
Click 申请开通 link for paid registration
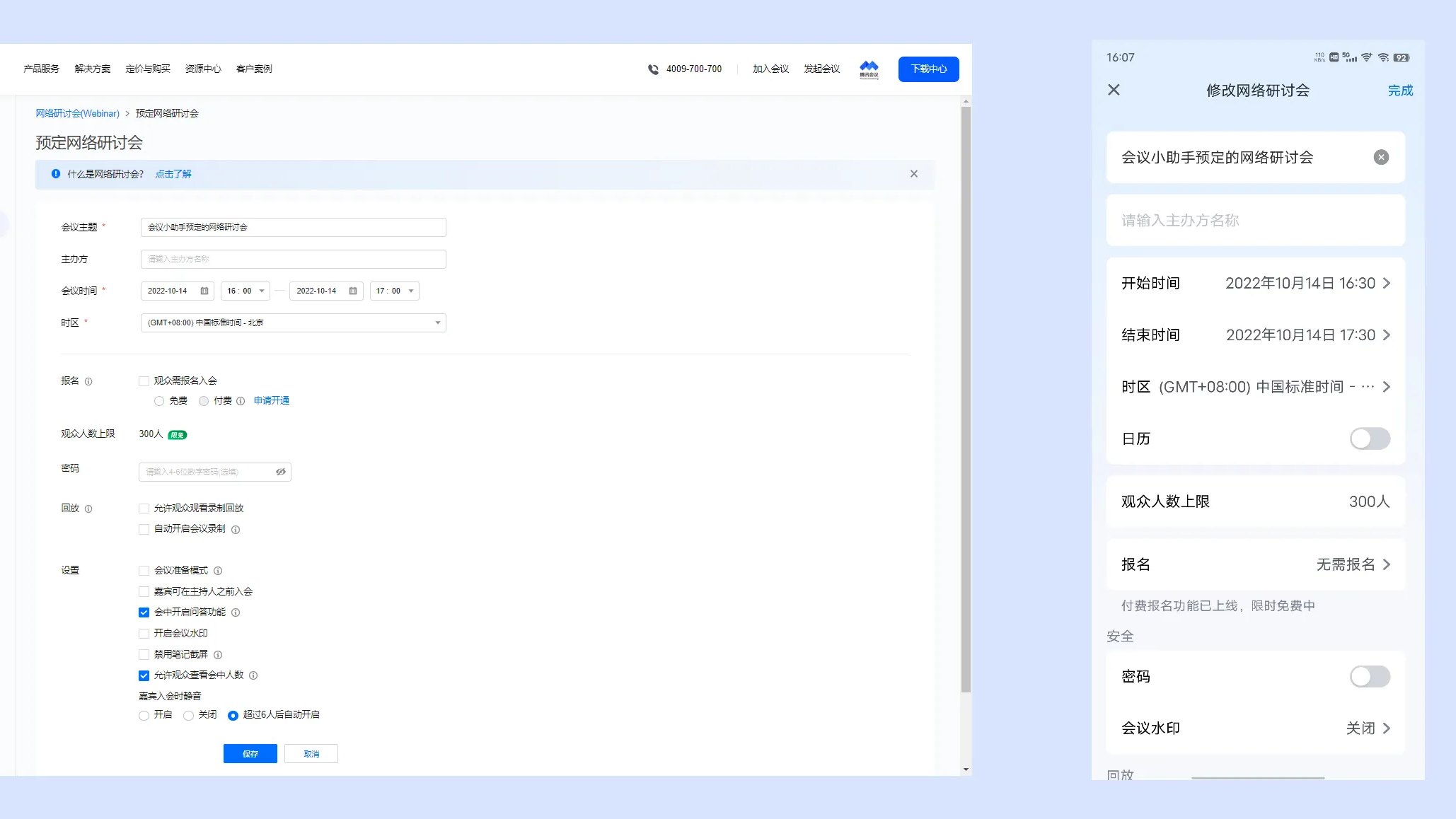[271, 400]
